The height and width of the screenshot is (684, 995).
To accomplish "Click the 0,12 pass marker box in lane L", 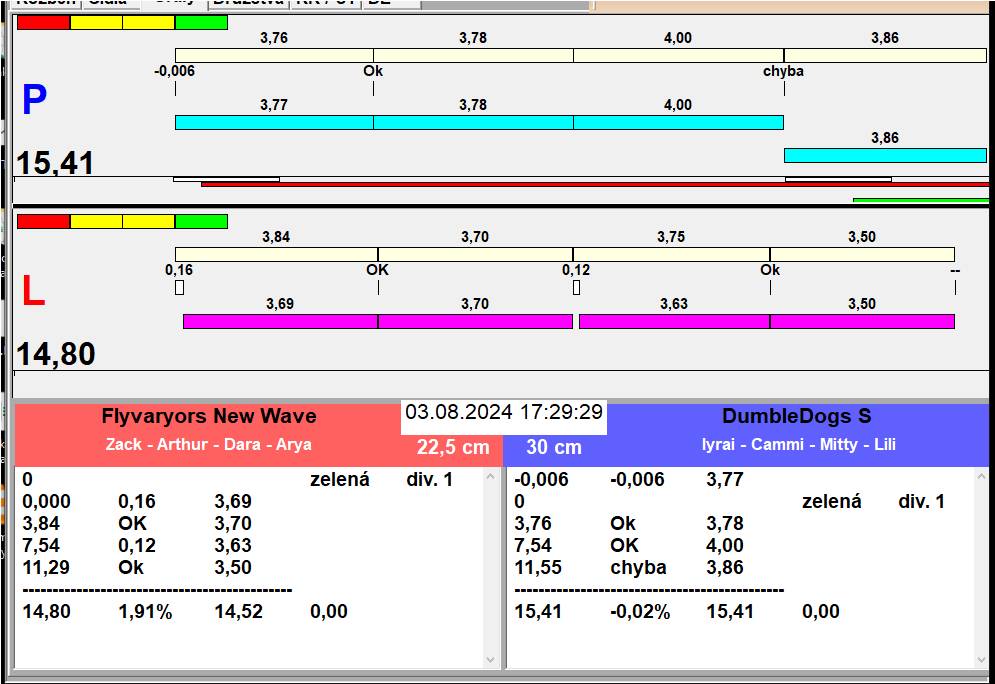I will [x=576, y=288].
